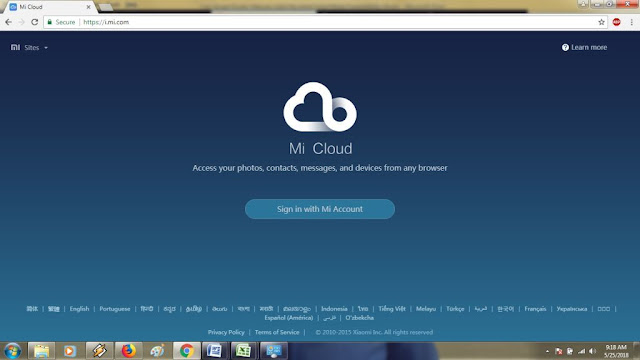Show hidden system tray icons
The width and height of the screenshot is (640, 360).
click(x=547, y=351)
